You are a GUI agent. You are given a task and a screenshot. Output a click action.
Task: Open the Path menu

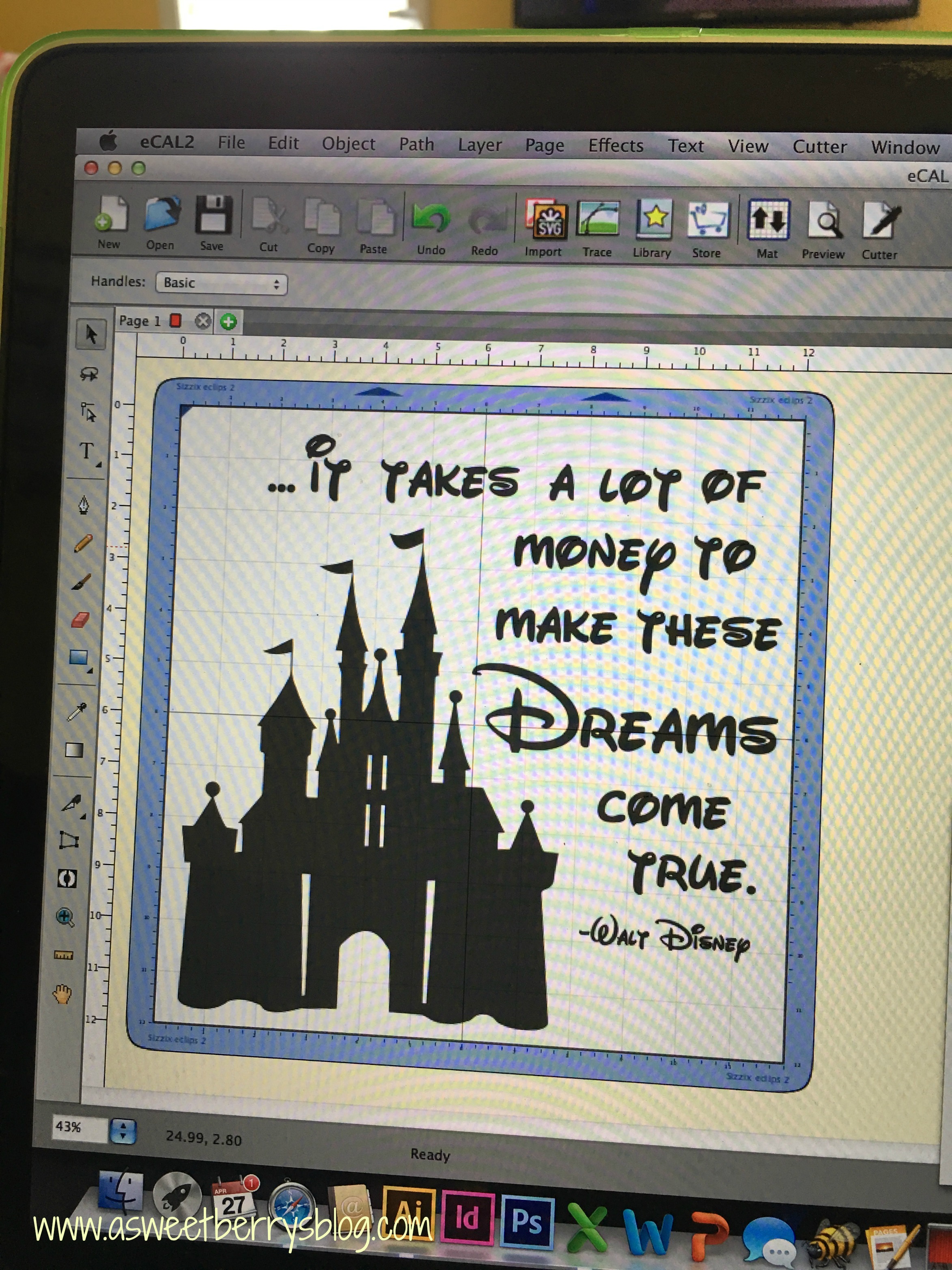tap(417, 144)
